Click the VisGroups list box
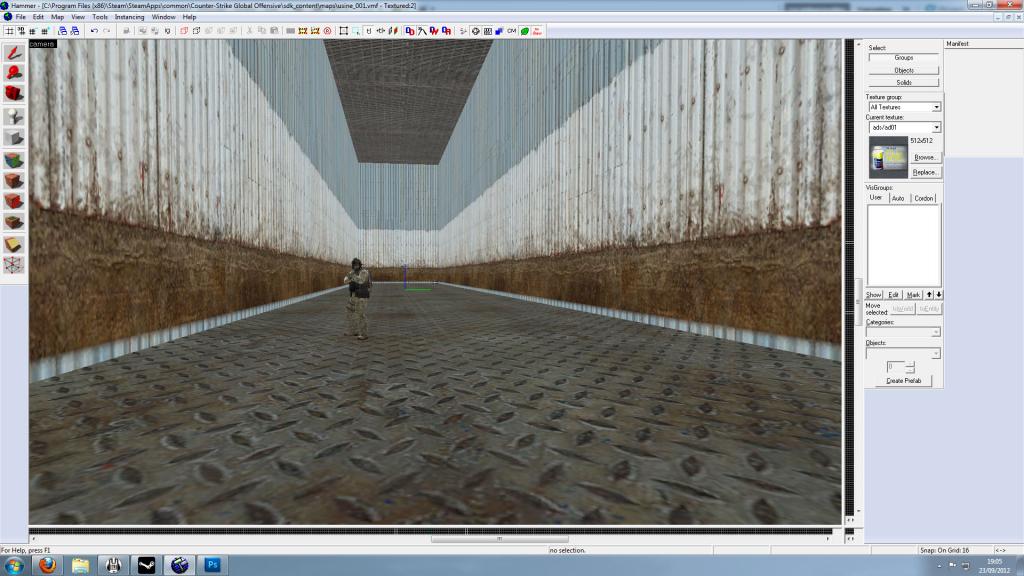This screenshot has height=576, width=1024. point(904,246)
